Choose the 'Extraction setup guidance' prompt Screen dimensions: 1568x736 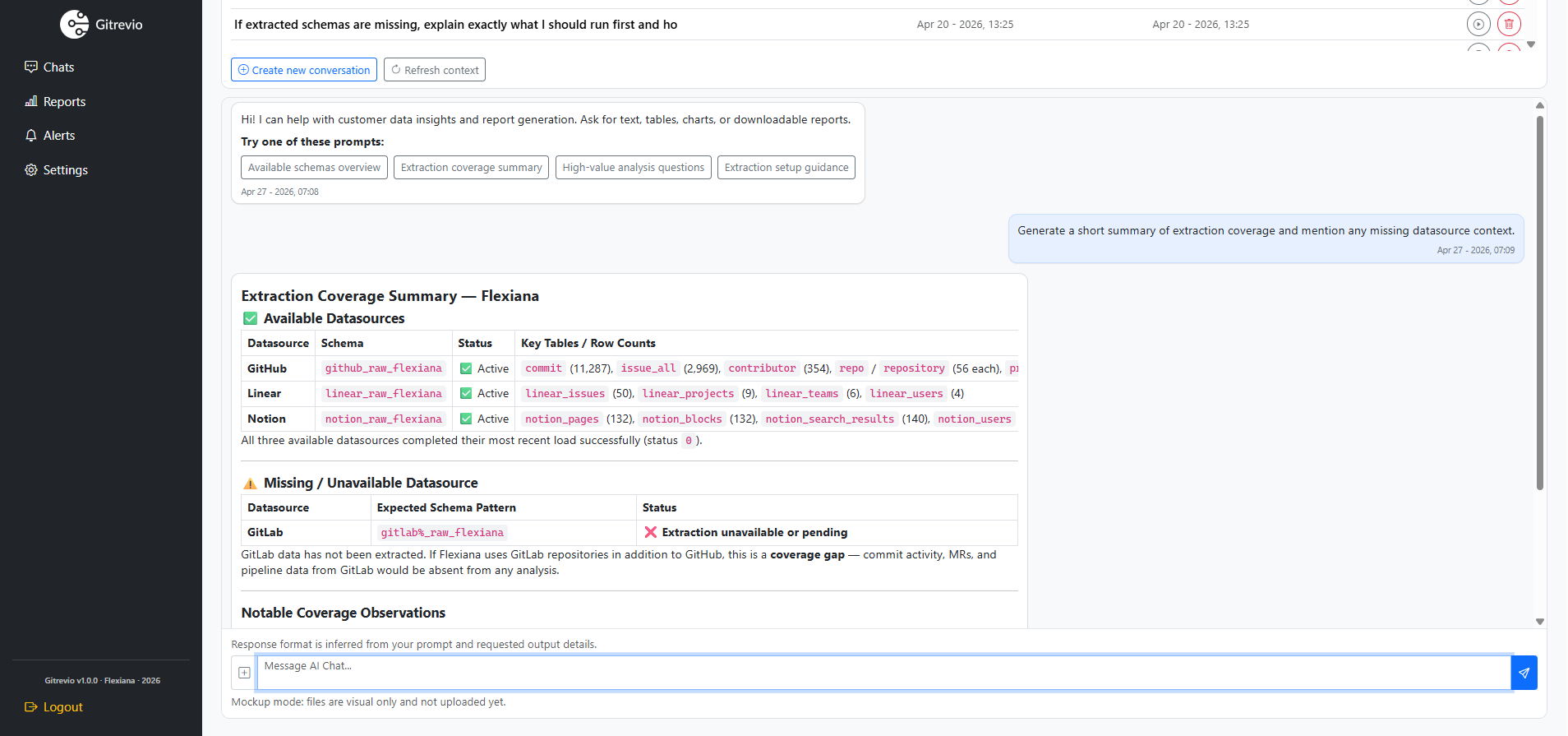pos(786,168)
